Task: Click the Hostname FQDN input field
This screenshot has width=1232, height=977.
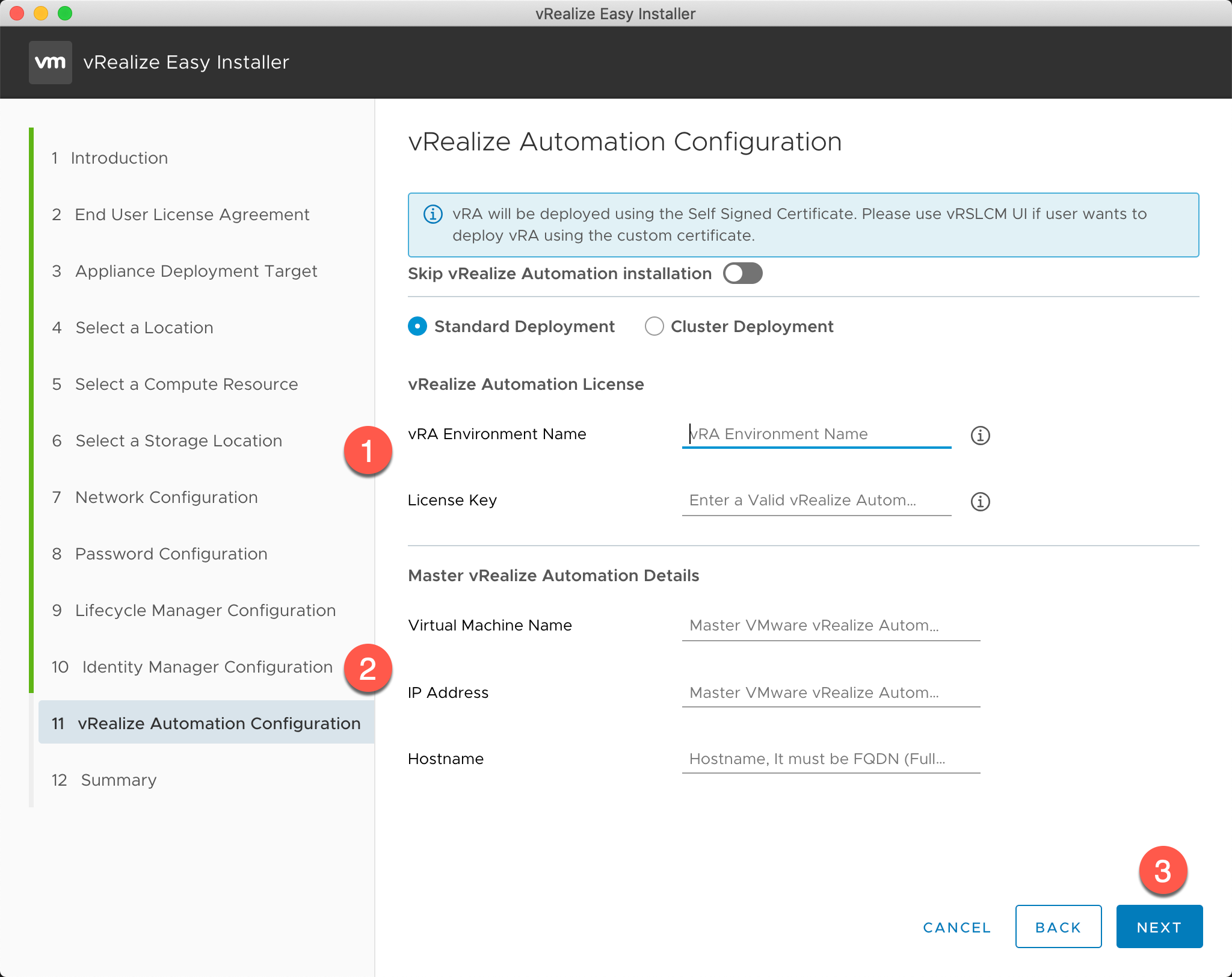Action: click(831, 759)
